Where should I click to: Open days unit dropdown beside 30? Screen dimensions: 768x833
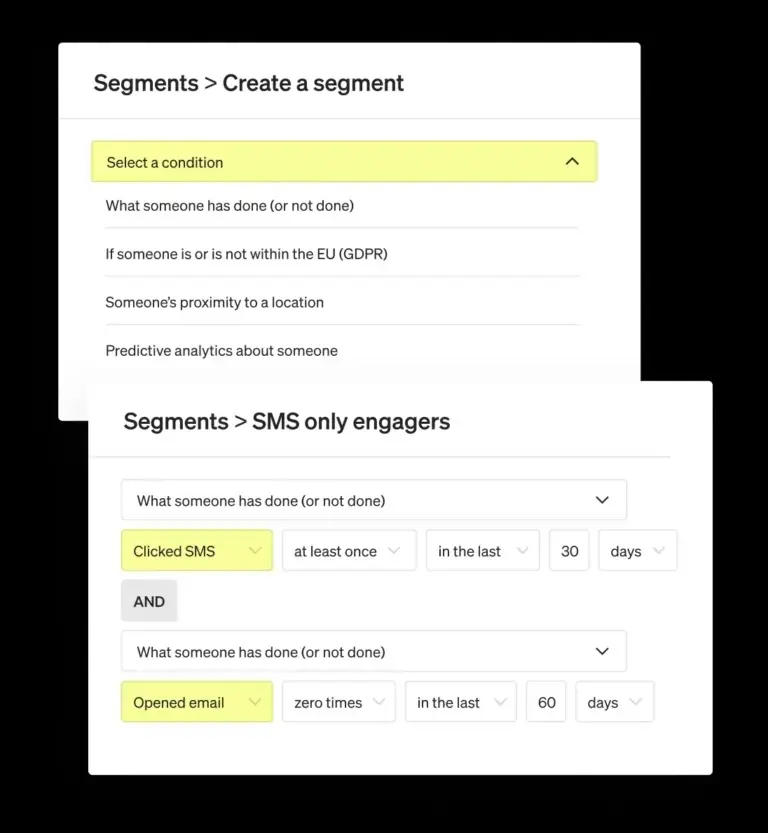(637, 551)
